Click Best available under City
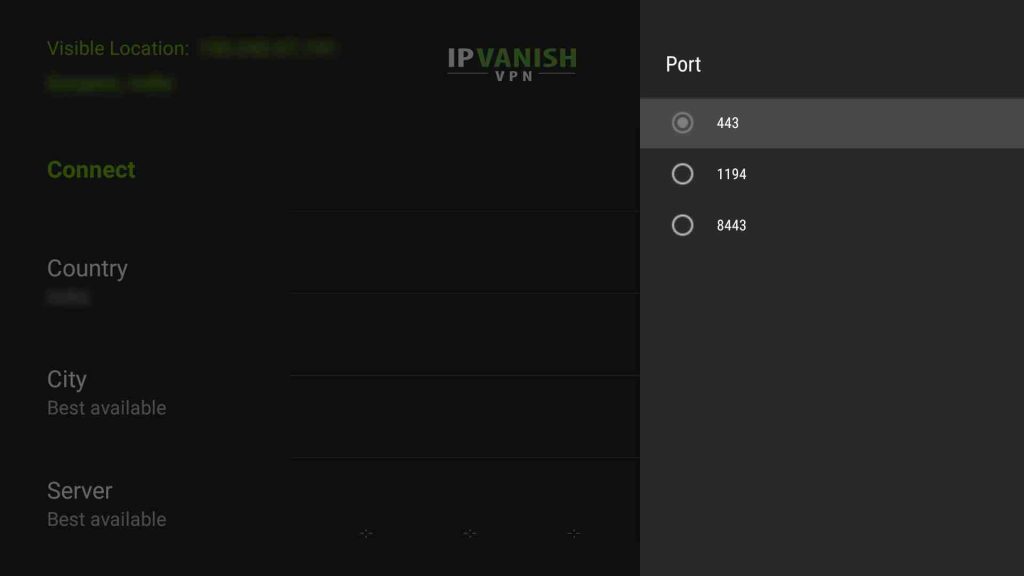The image size is (1024, 576). [x=106, y=408]
